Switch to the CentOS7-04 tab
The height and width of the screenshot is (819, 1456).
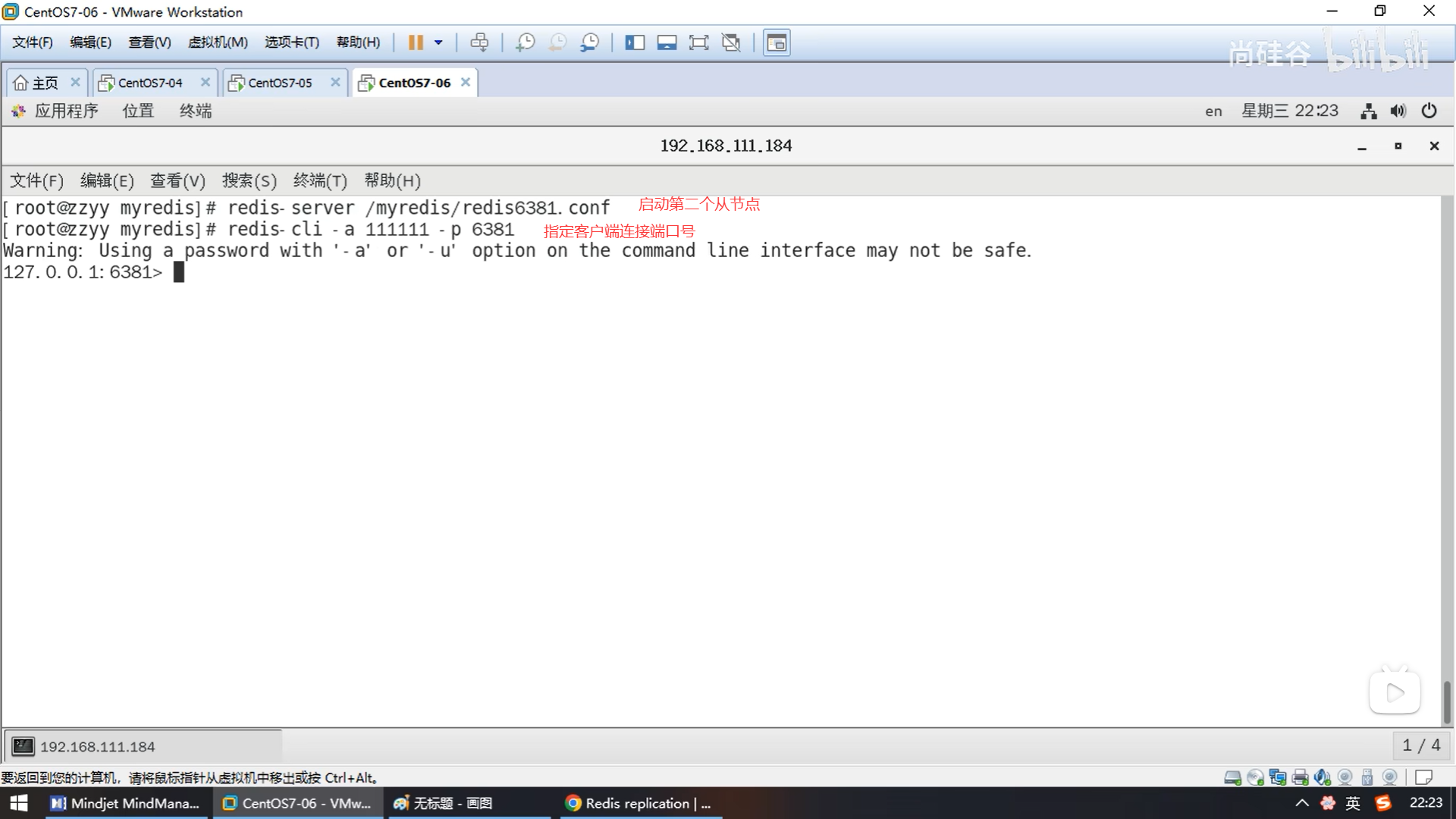tap(149, 83)
